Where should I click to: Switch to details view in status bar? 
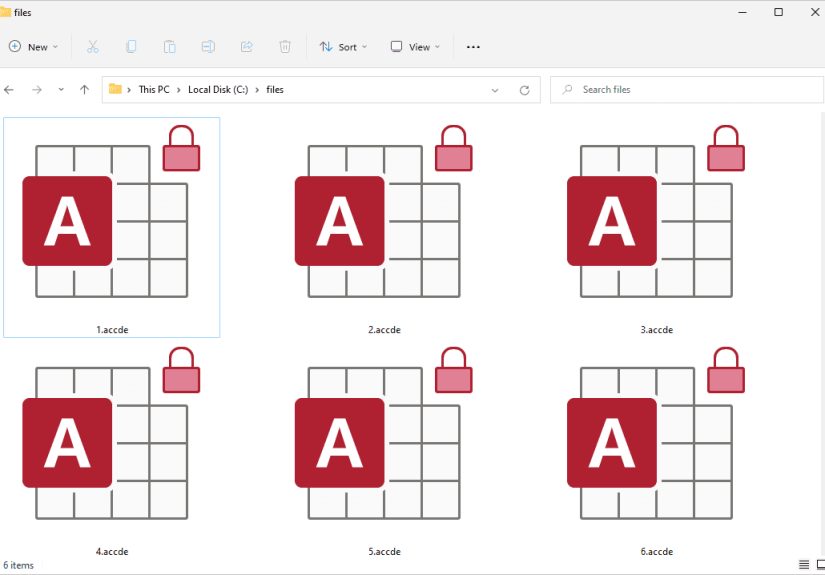coord(803,565)
